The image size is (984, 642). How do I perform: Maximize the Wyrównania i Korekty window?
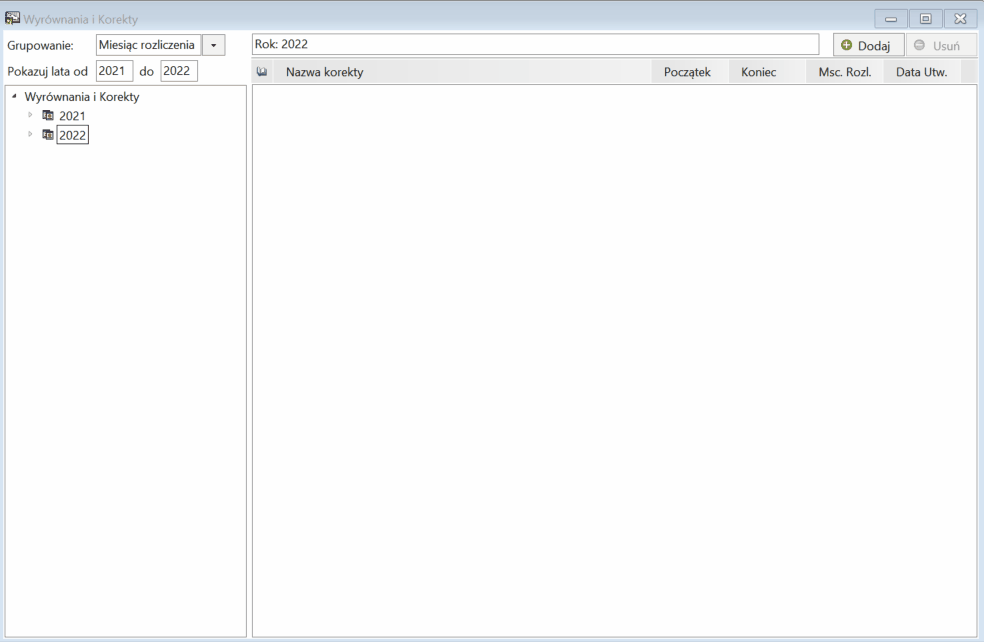(x=926, y=19)
